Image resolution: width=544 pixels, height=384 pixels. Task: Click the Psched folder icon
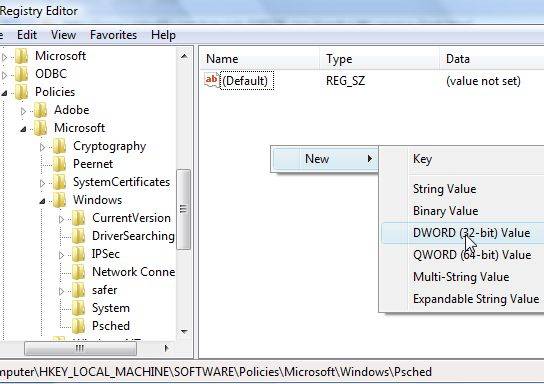(x=79, y=326)
